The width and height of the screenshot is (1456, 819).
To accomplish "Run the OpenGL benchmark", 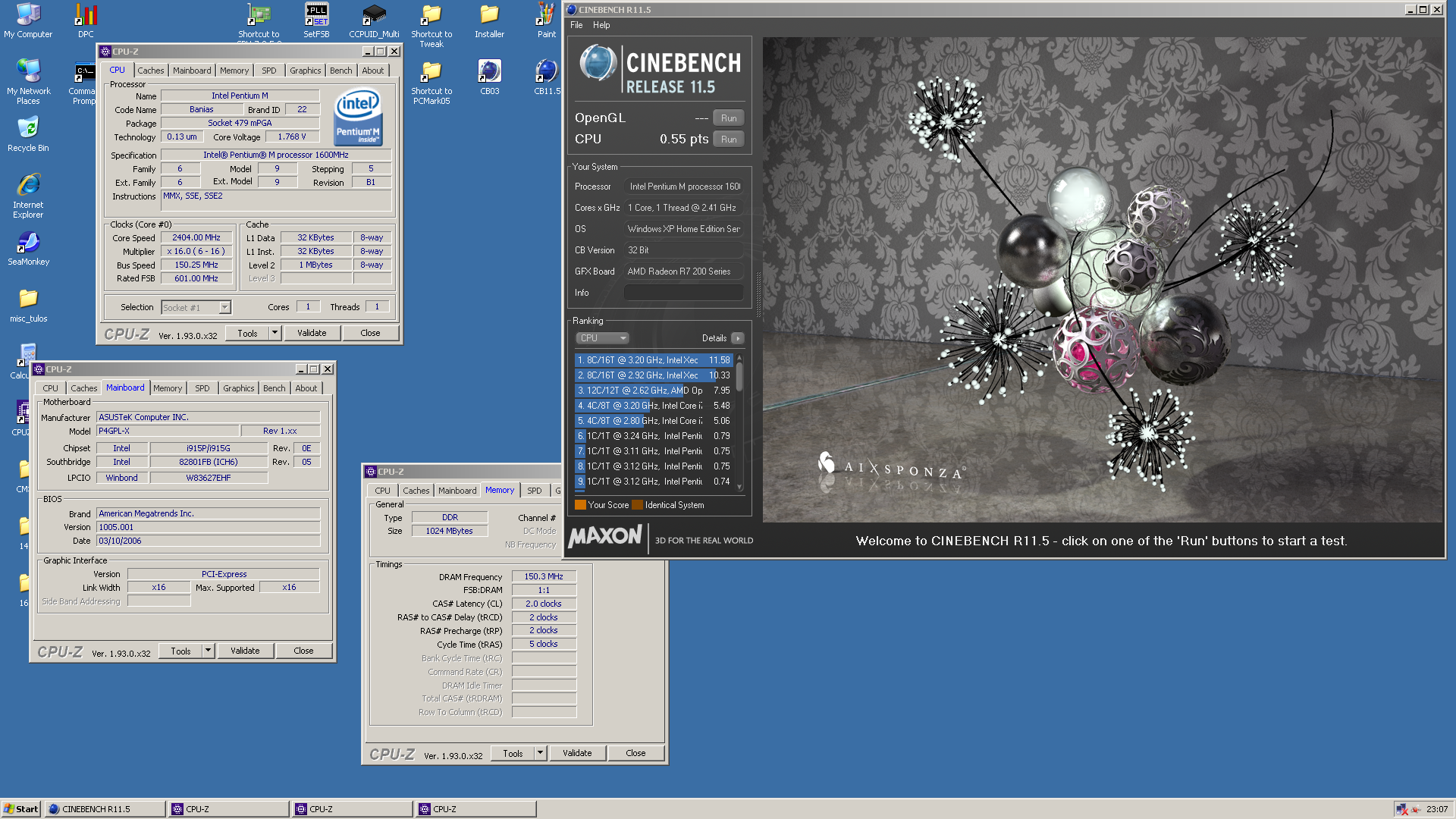I will [729, 118].
